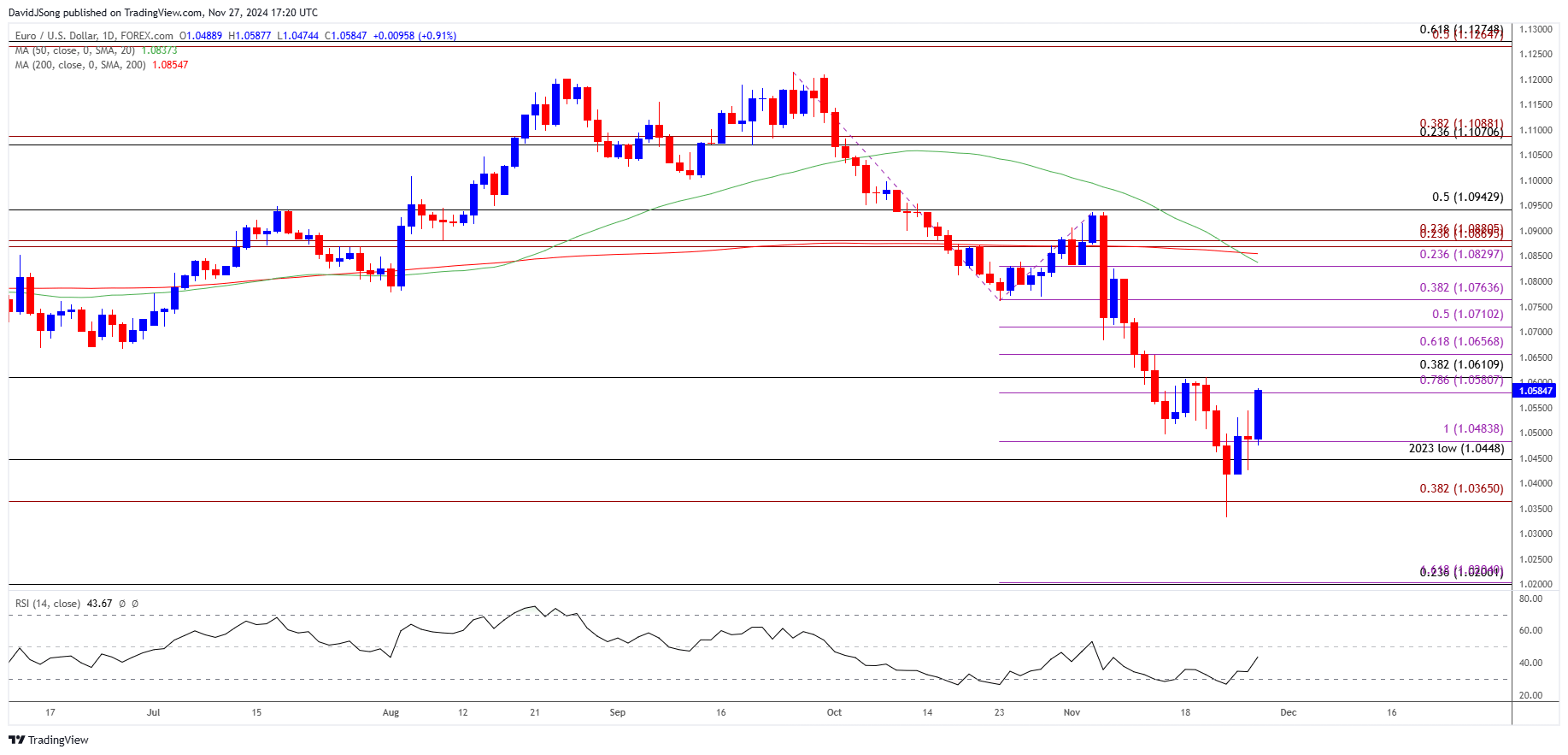Viewport: 1568px width, 755px height.
Task: Click the 0.618 (1.06568) purple Fibonacci label
Action: [1461, 341]
